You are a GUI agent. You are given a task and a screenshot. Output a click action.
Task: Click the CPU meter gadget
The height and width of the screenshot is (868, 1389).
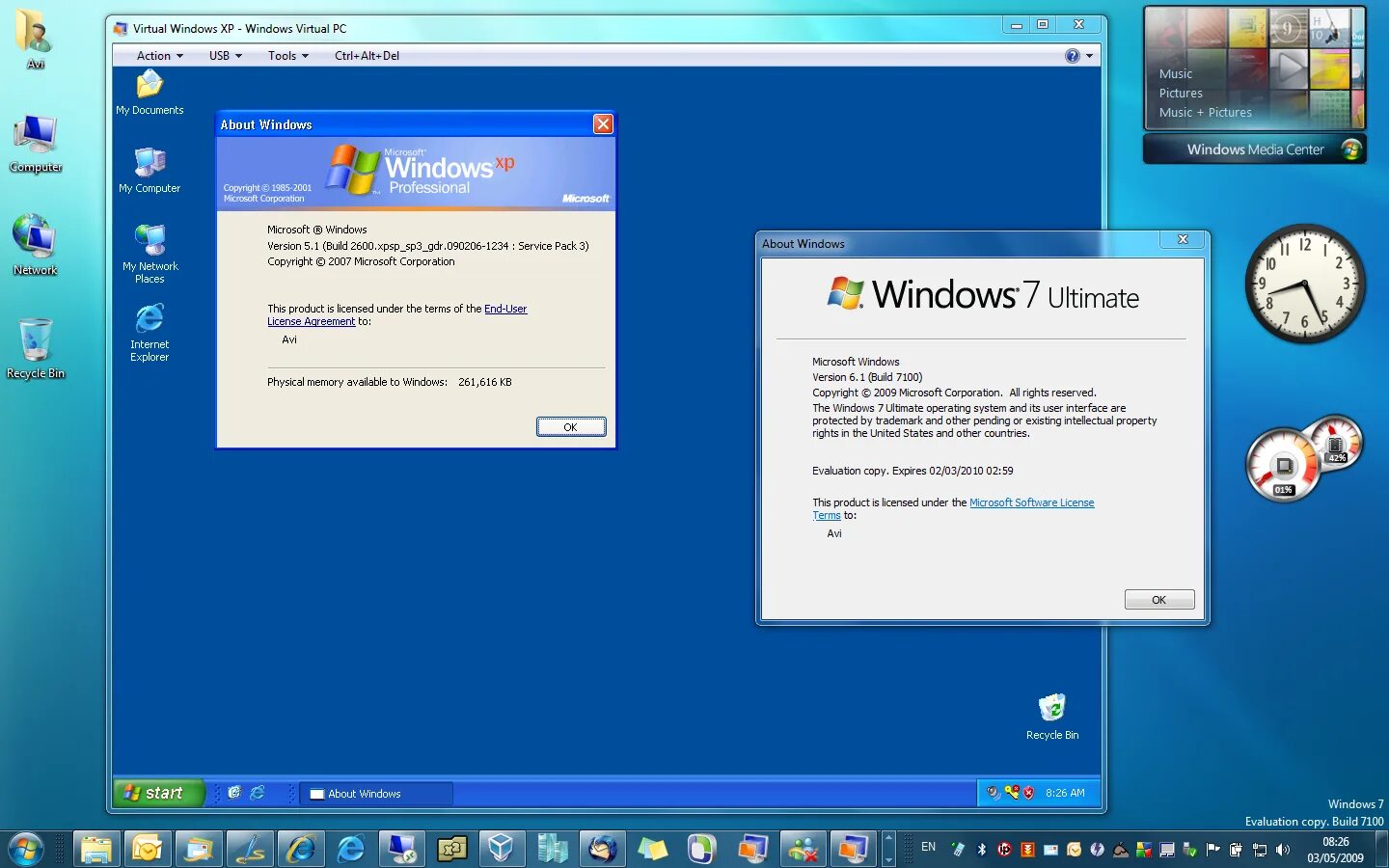[x=1285, y=467]
